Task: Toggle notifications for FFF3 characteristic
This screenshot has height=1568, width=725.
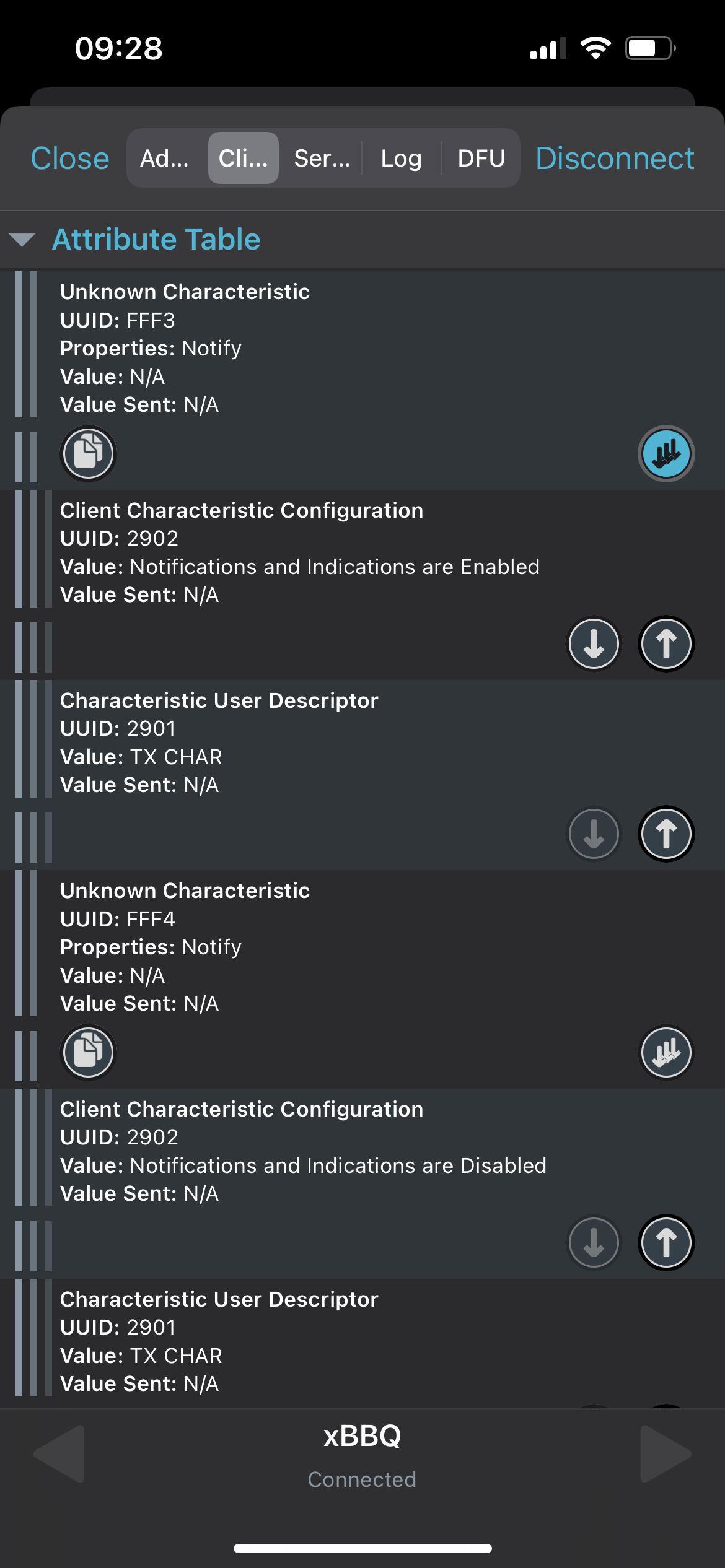Action: [x=666, y=453]
